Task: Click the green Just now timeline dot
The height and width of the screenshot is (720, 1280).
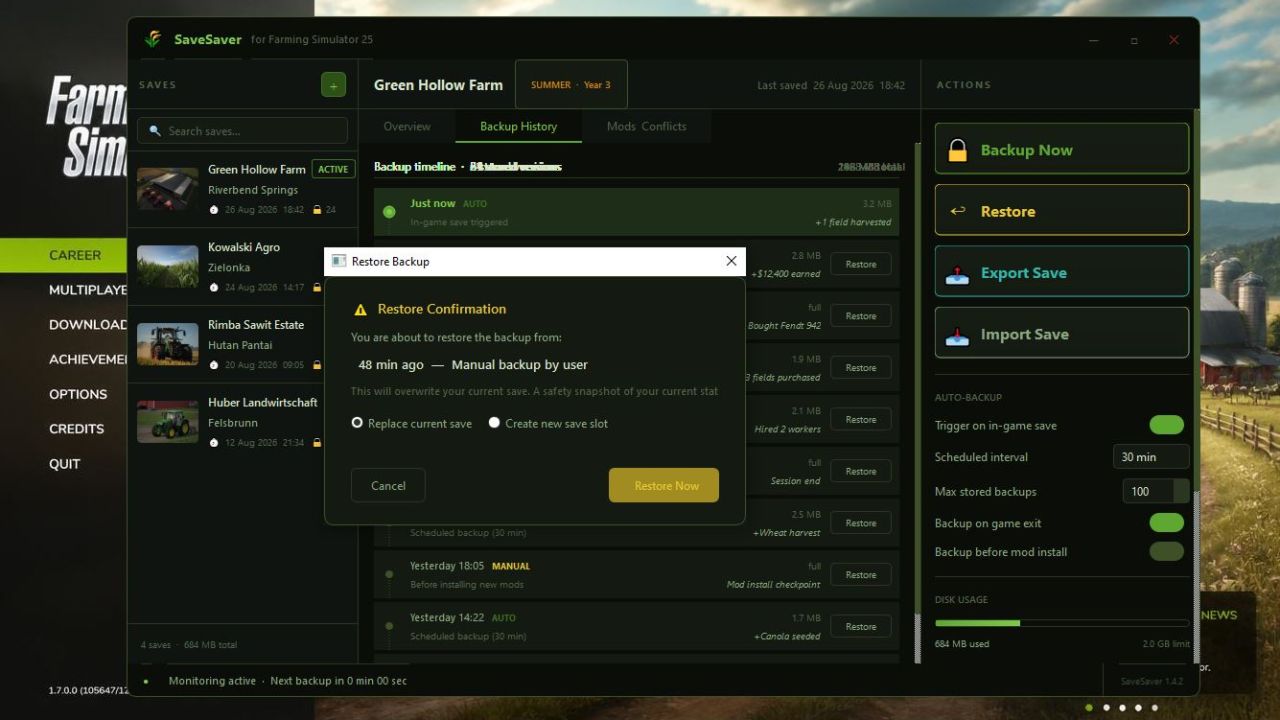Action: point(389,212)
